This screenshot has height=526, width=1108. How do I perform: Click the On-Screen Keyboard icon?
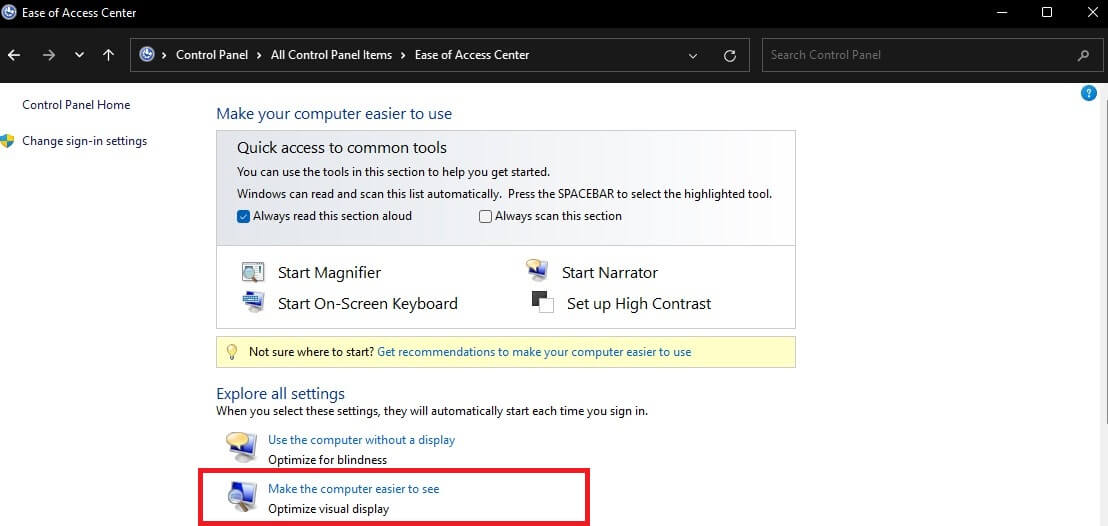pos(253,303)
